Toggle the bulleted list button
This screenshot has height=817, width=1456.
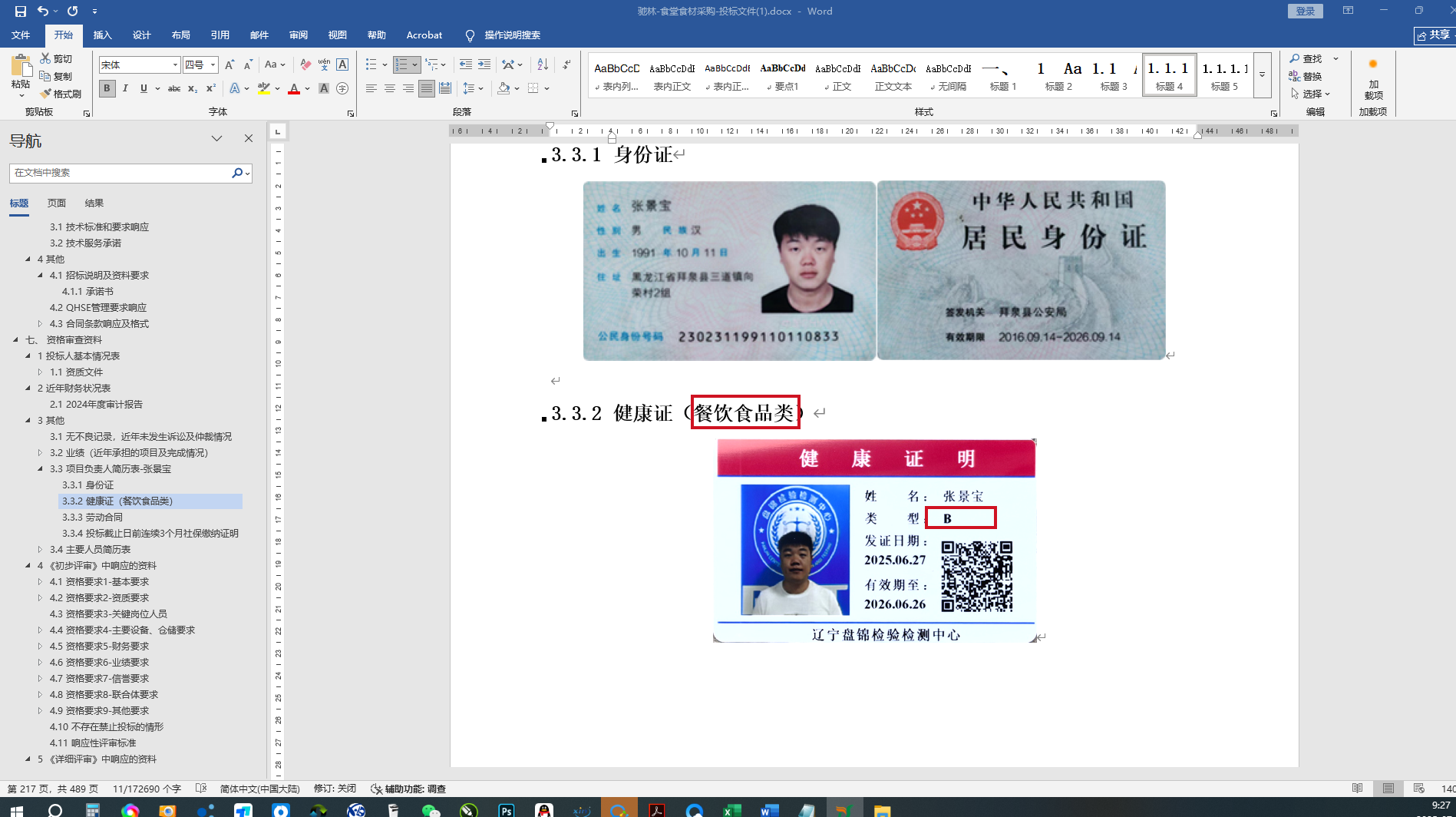[371, 65]
